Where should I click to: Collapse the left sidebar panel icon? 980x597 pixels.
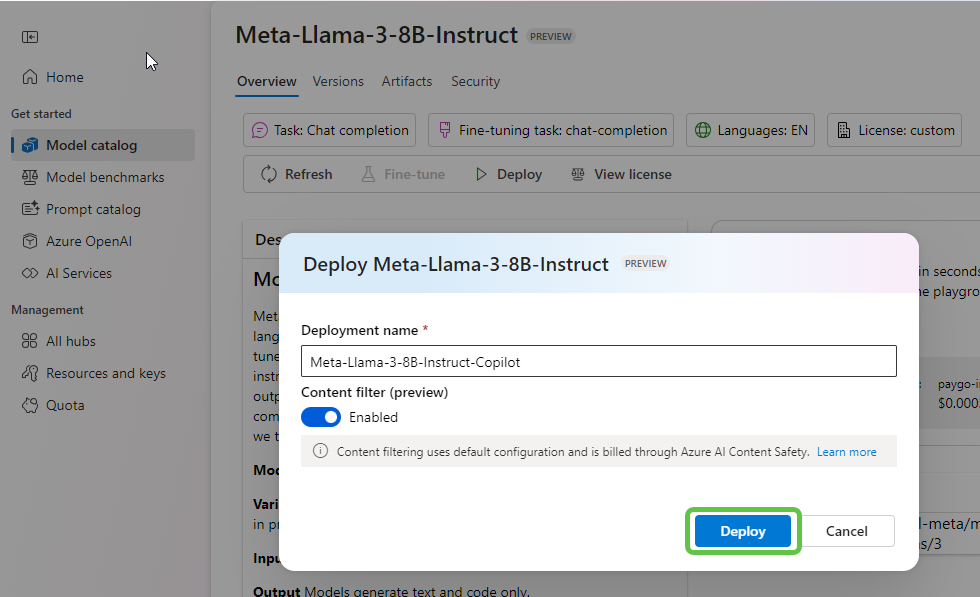[x=30, y=37]
